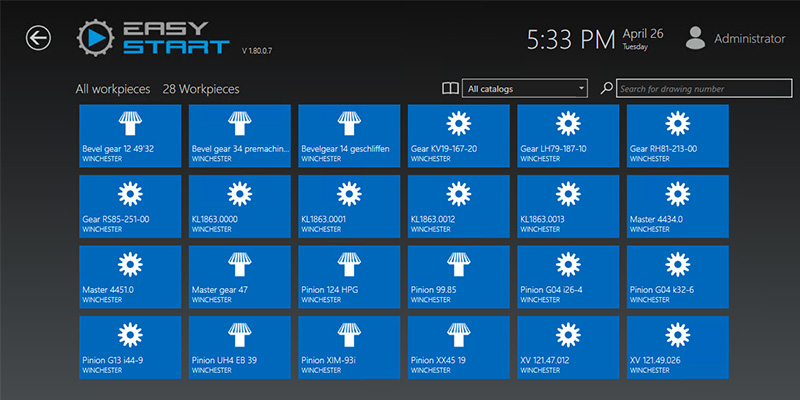Click the gear icon on Master 4434.0
This screenshot has width=800, height=400.
coord(678,194)
